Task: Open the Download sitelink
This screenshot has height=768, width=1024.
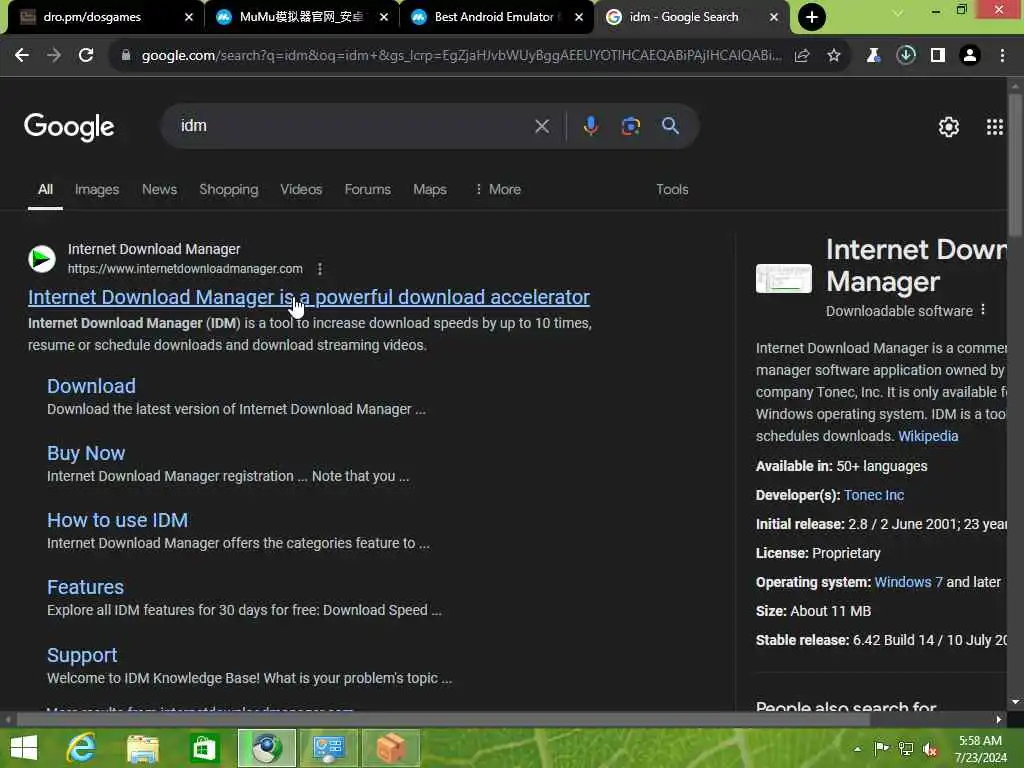Action: coord(91,386)
